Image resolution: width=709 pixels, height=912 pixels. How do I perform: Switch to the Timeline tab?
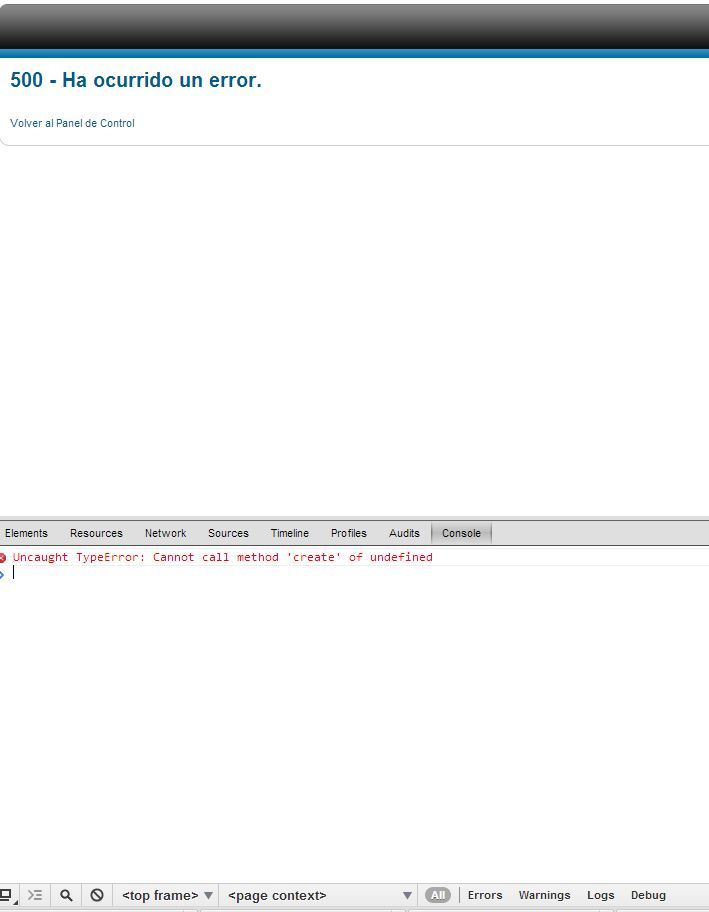point(290,533)
